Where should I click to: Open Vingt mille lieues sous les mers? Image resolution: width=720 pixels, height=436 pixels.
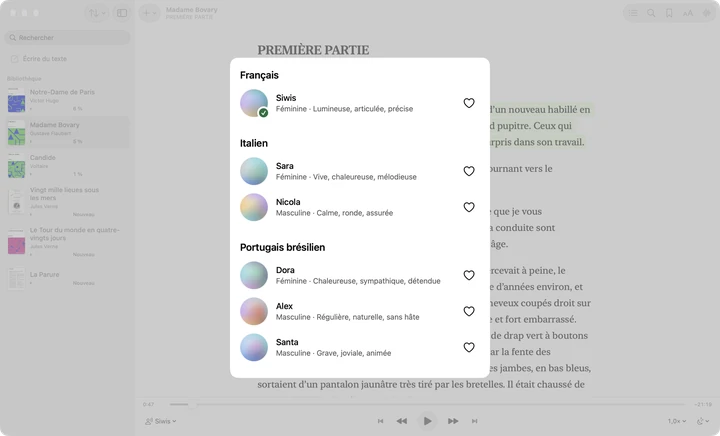(x=68, y=201)
